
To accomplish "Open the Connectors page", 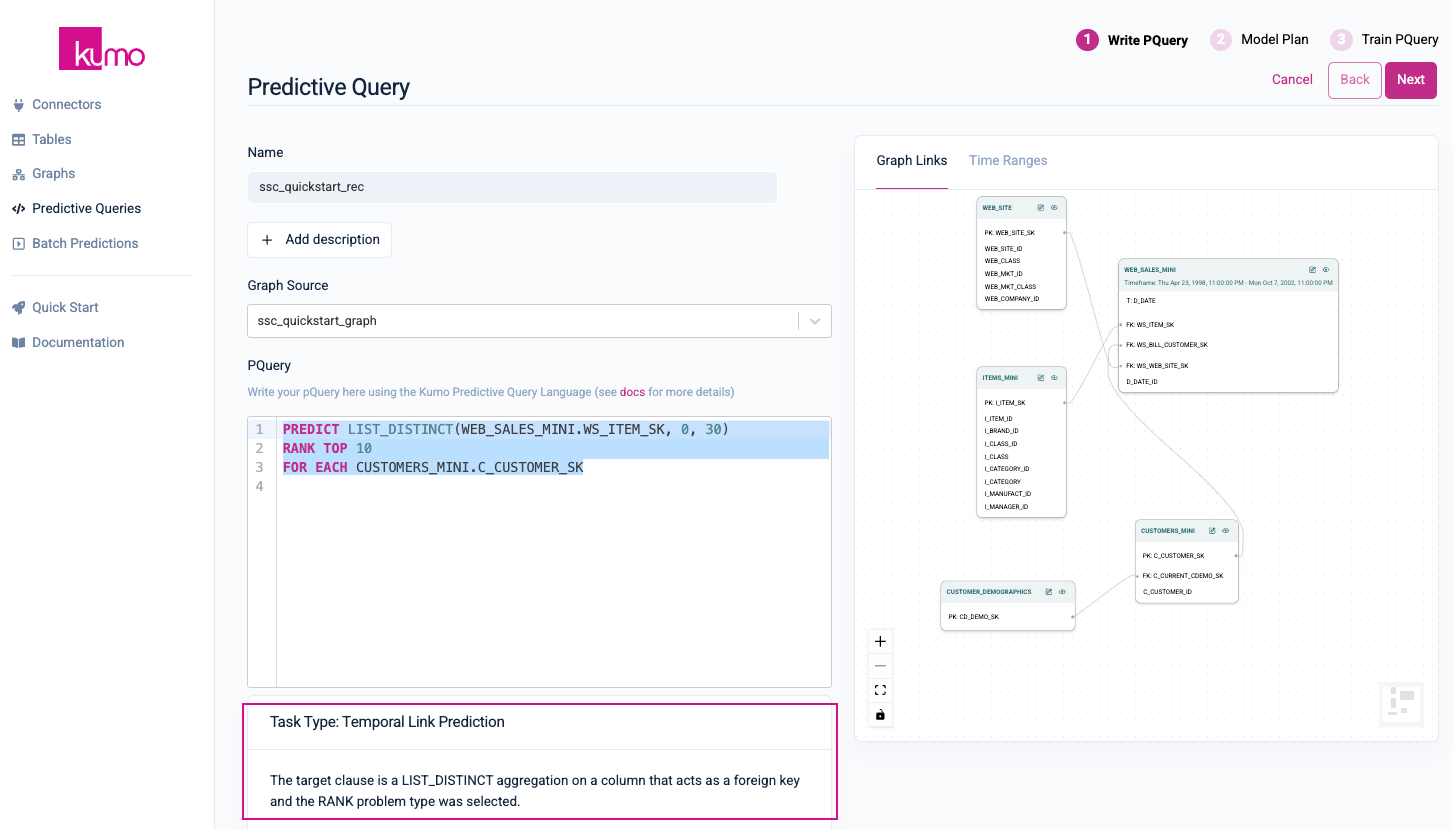I will click(67, 104).
